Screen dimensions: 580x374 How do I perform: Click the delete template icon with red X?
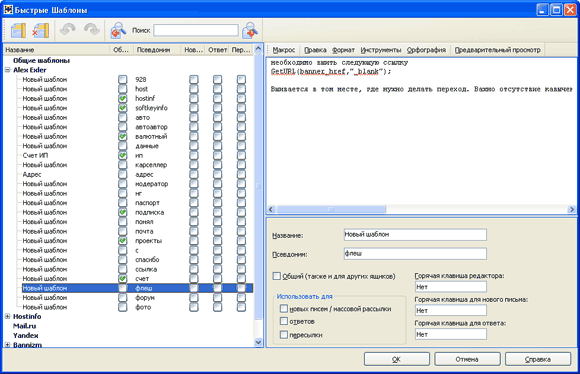pos(41,30)
